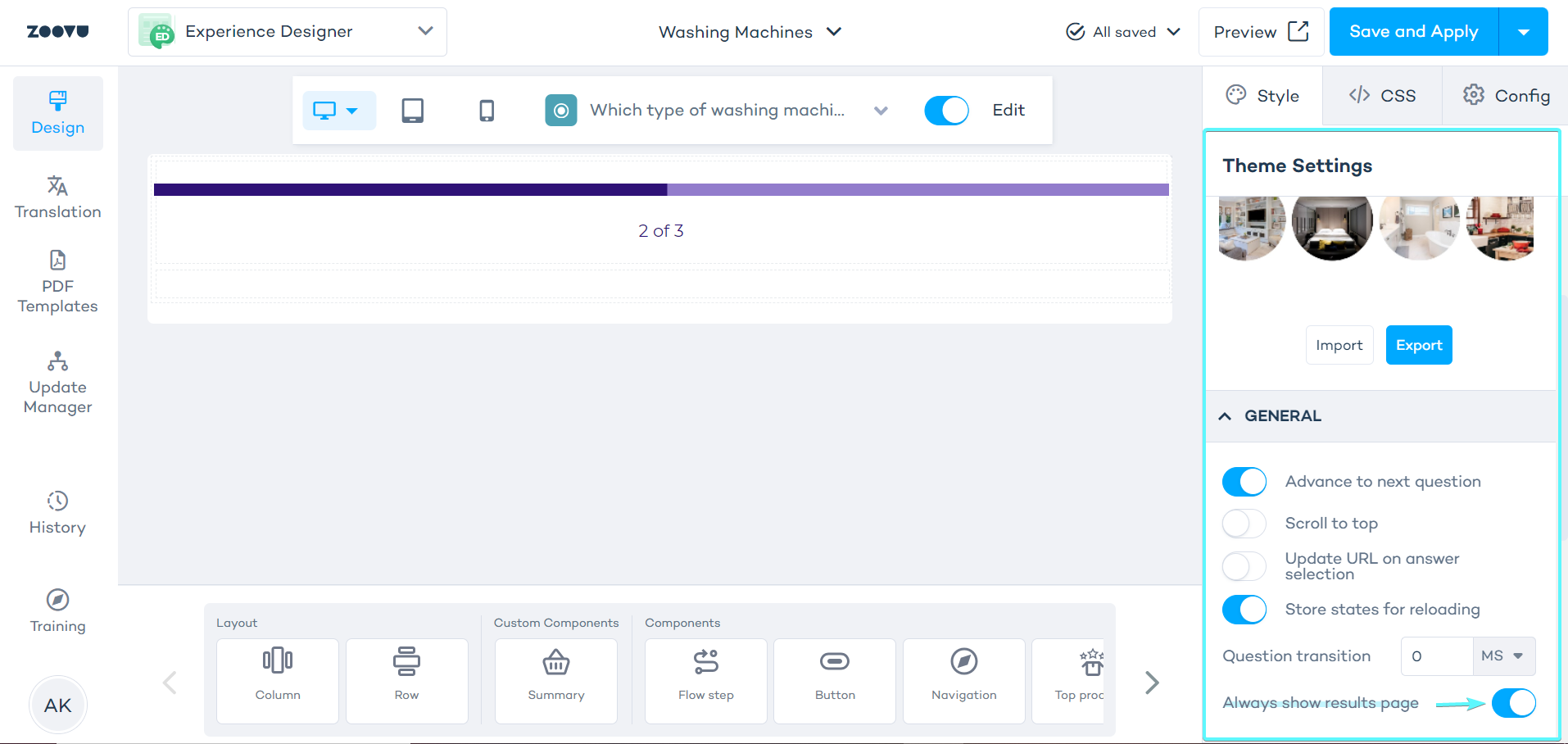Select the Translation tool
The width and height of the screenshot is (1568, 744).
(57, 197)
